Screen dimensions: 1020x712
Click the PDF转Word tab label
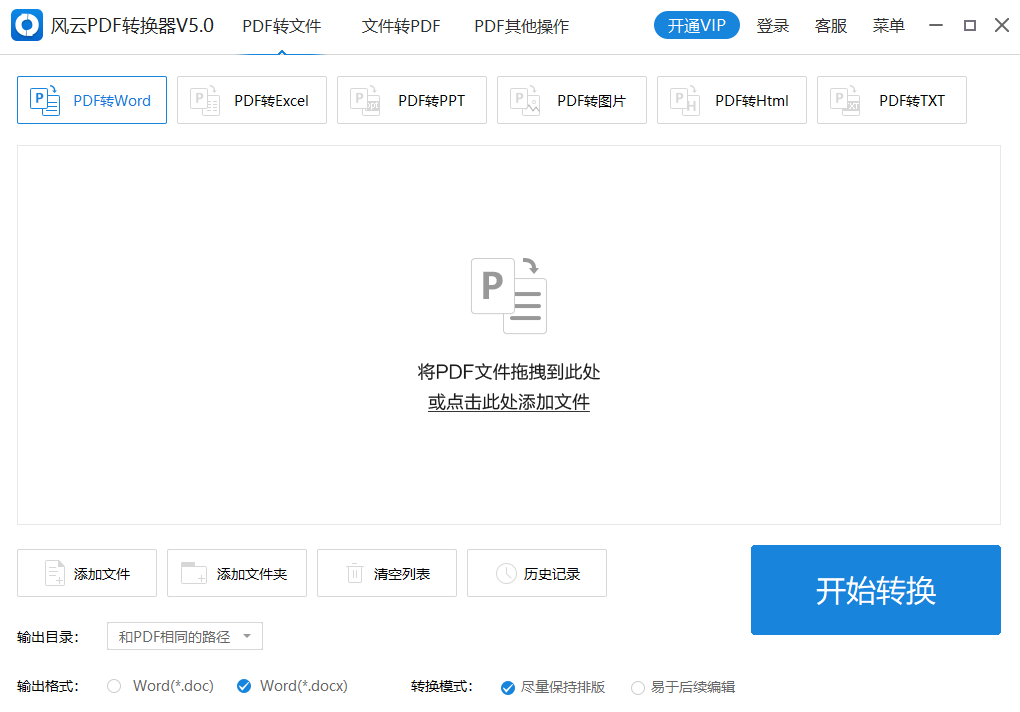(x=112, y=101)
